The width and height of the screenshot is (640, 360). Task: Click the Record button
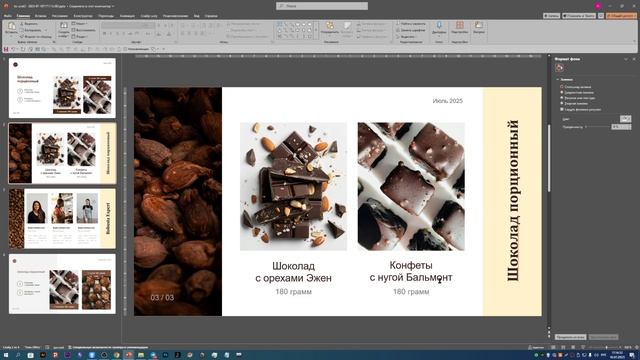[x=551, y=16]
